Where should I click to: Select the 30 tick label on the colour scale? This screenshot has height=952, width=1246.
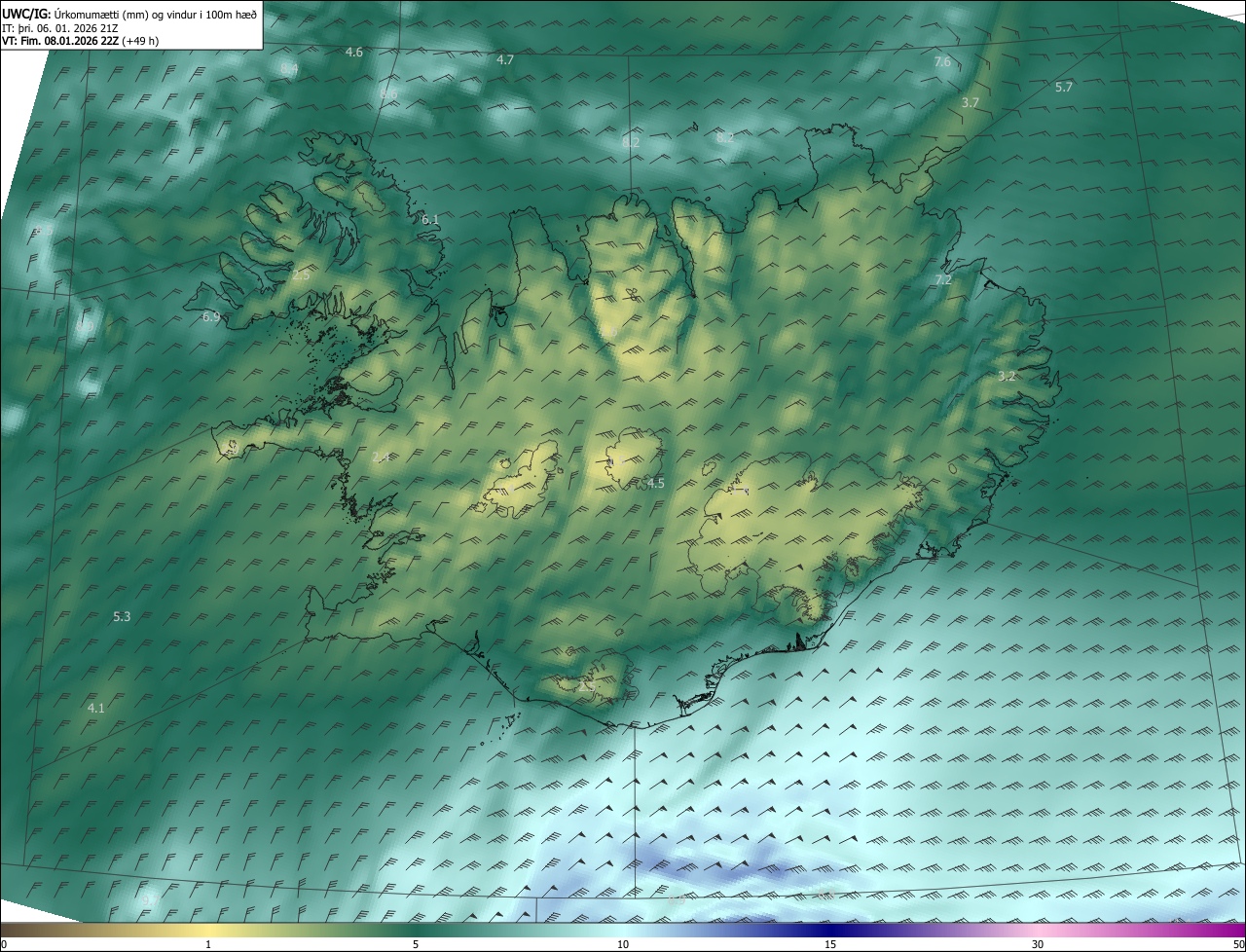[1038, 944]
